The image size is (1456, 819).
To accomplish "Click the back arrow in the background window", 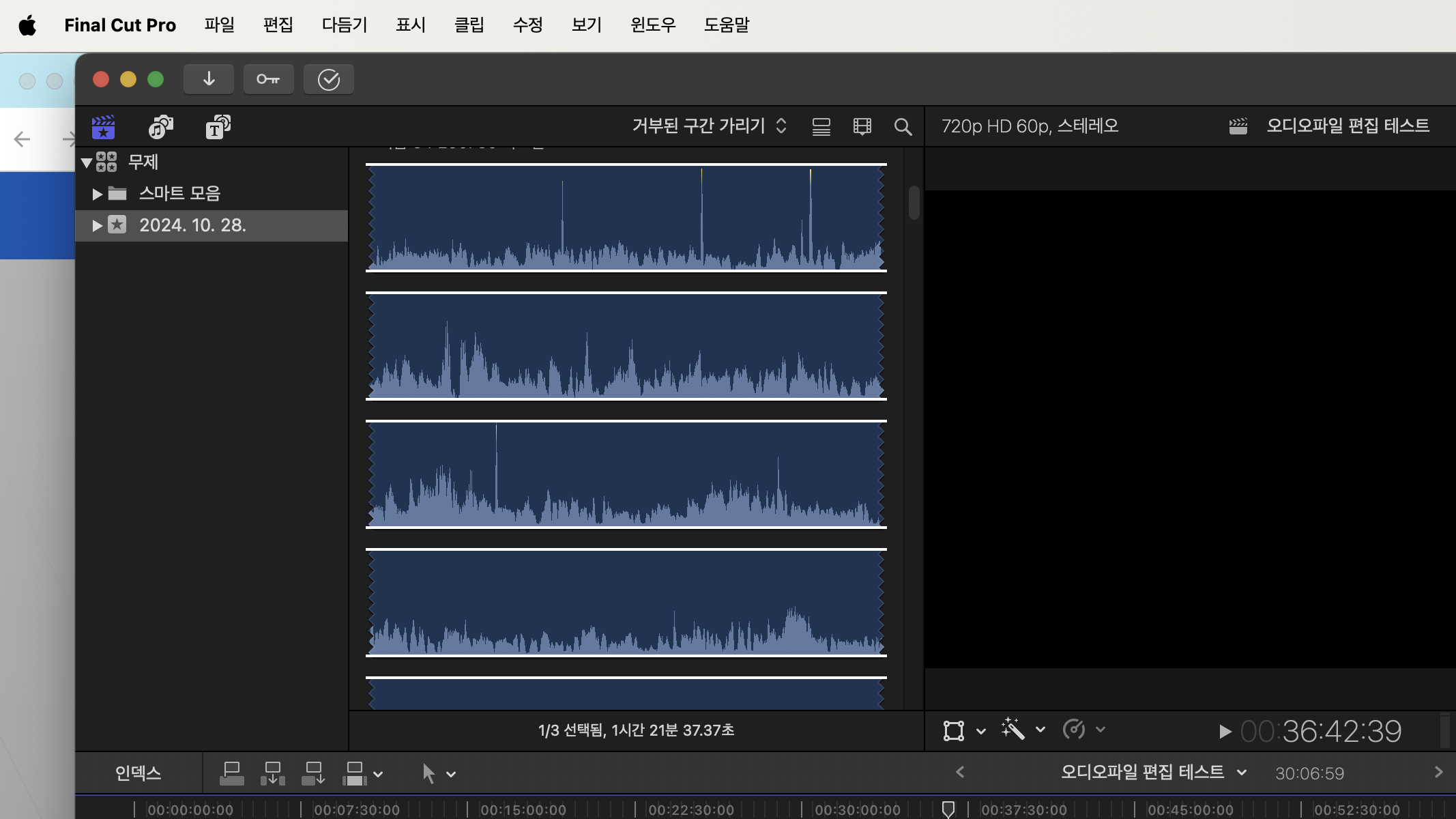I will coord(23,139).
